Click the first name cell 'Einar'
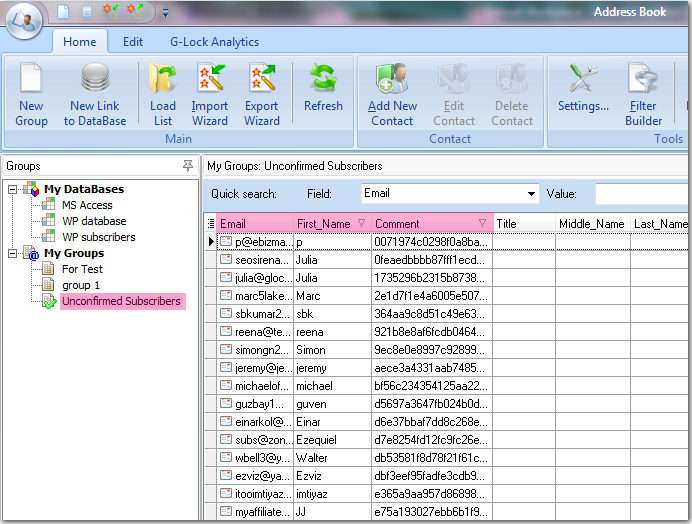 (x=332, y=422)
